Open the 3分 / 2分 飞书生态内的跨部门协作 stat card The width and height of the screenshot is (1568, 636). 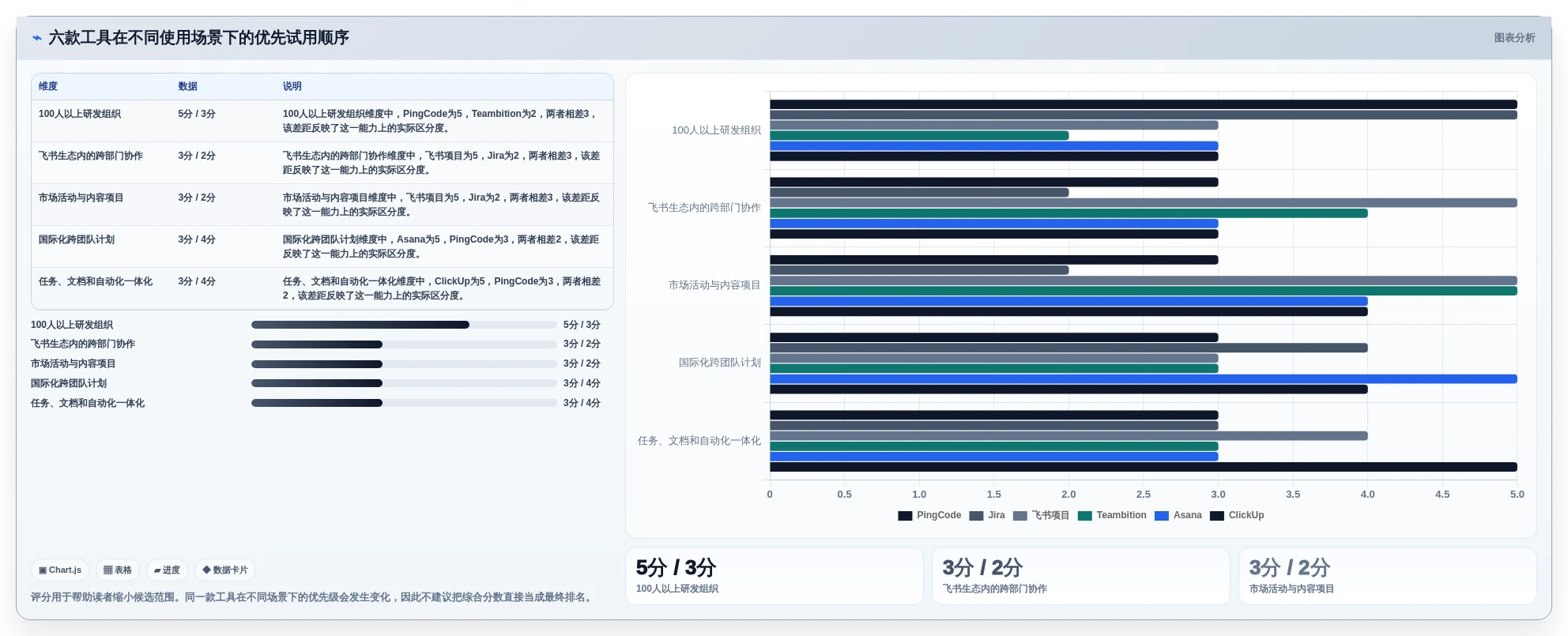(1081, 576)
